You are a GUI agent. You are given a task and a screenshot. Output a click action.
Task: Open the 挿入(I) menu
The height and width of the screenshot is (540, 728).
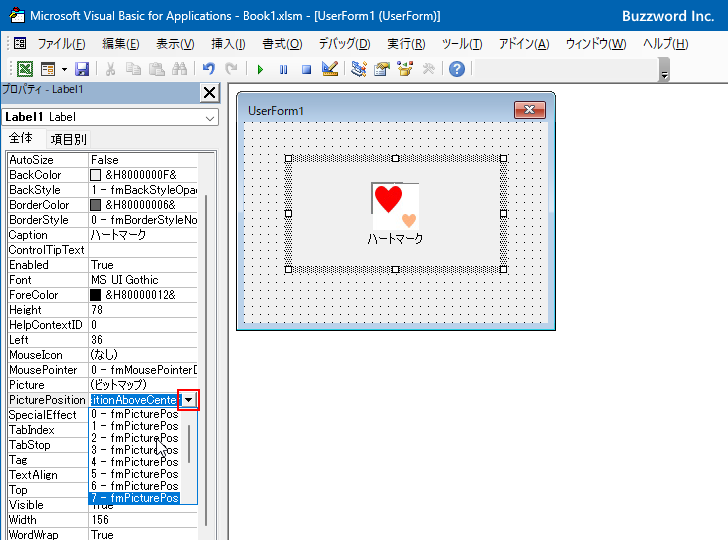(x=228, y=44)
